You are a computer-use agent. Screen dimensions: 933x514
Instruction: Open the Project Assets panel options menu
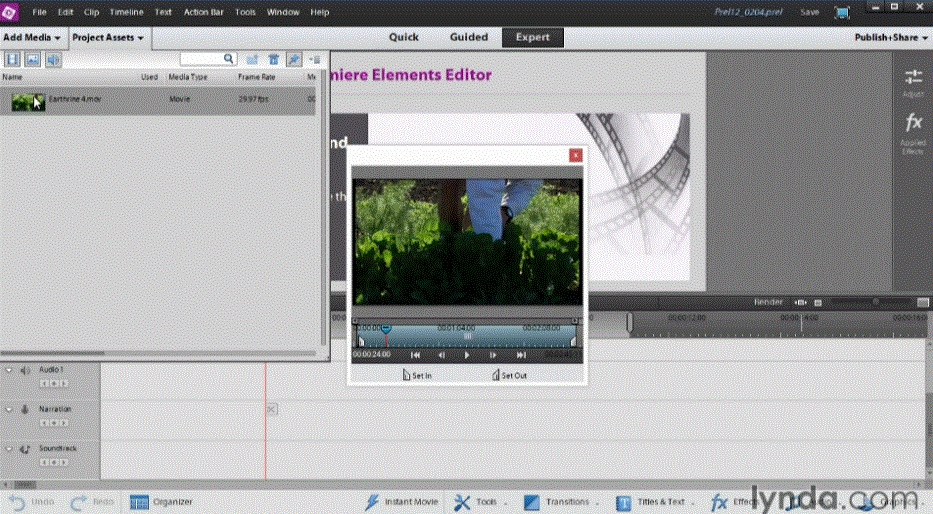(315, 59)
